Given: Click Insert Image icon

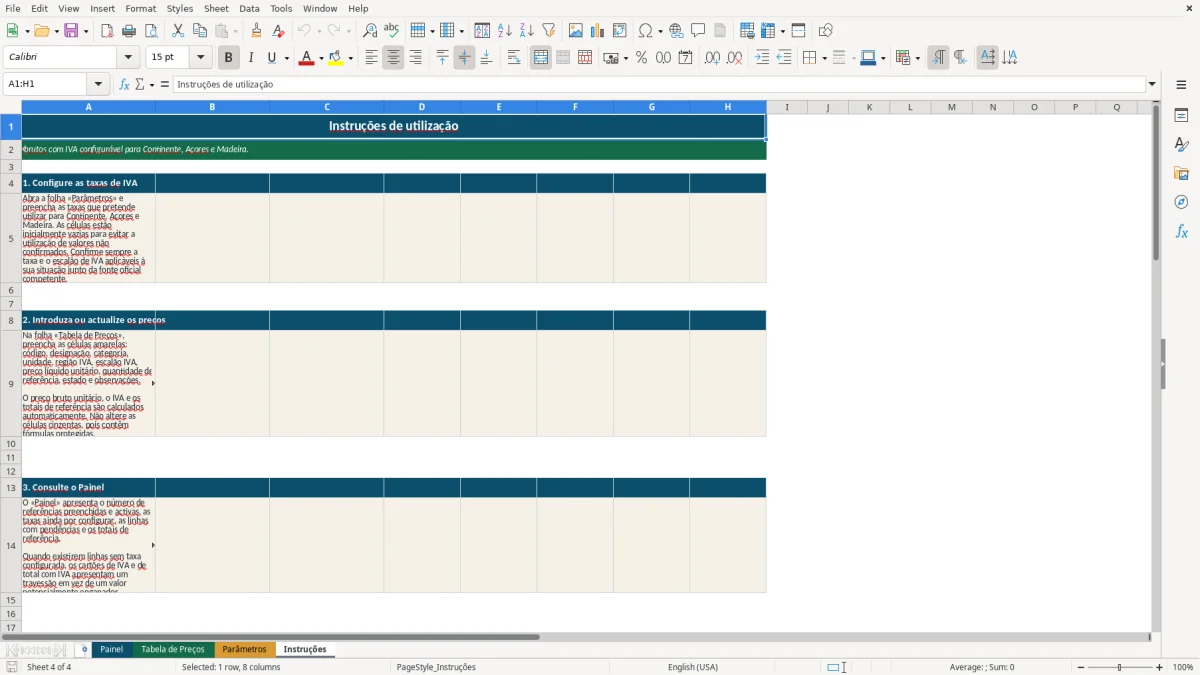Looking at the screenshot, I should click(x=576, y=31).
